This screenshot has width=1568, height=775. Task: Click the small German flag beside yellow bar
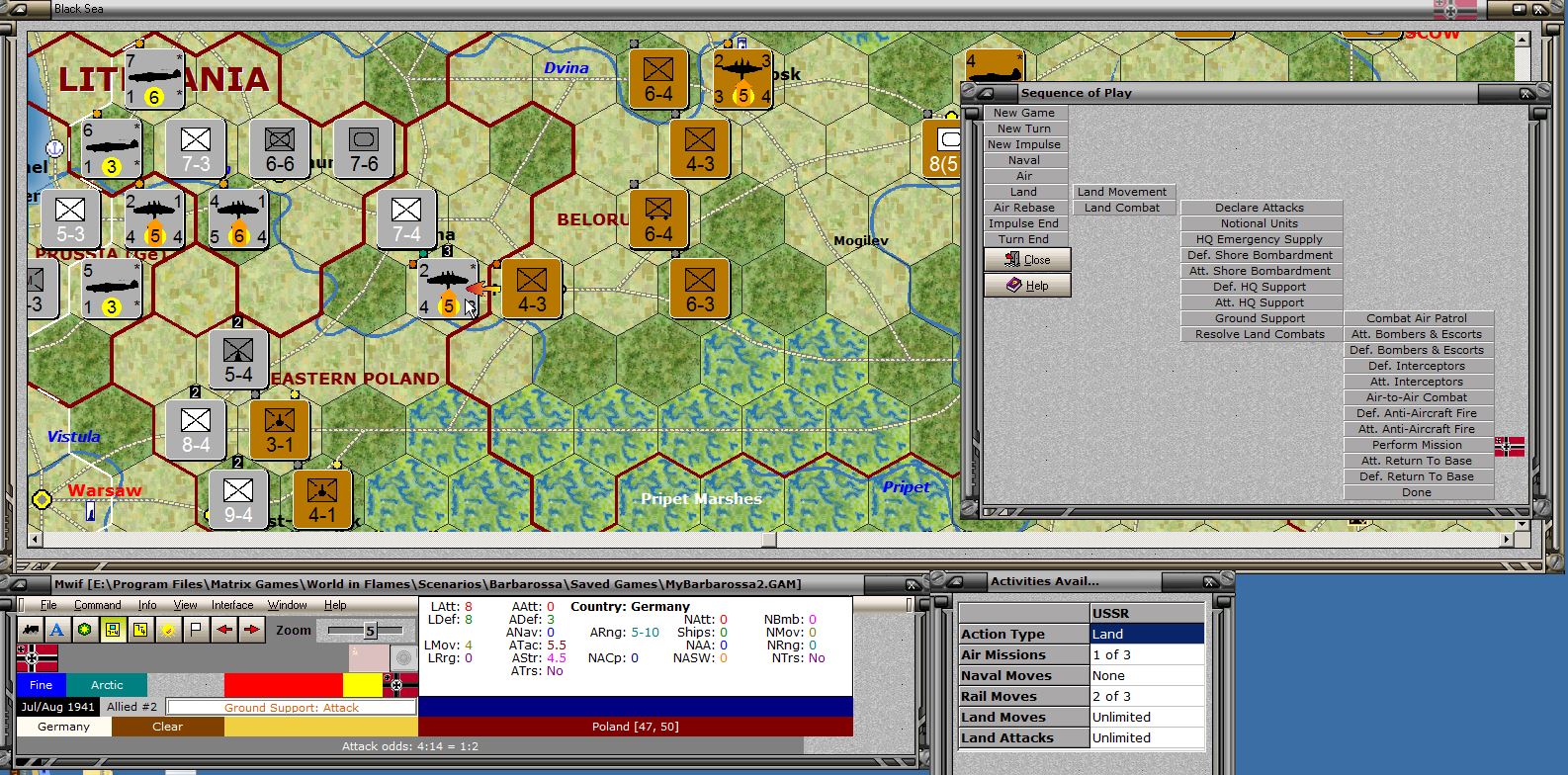[400, 685]
